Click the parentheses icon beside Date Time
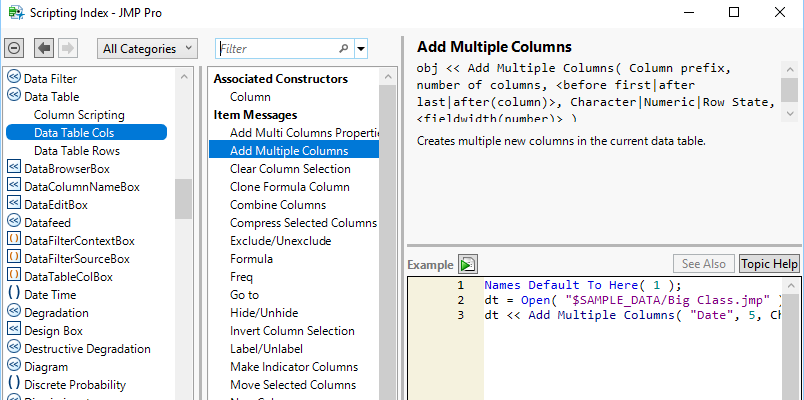The image size is (804, 400). [x=14, y=294]
